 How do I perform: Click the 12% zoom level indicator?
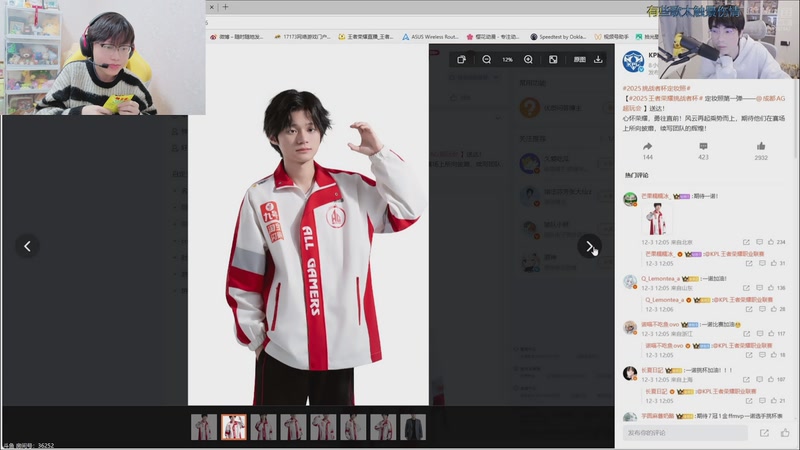[x=507, y=60]
